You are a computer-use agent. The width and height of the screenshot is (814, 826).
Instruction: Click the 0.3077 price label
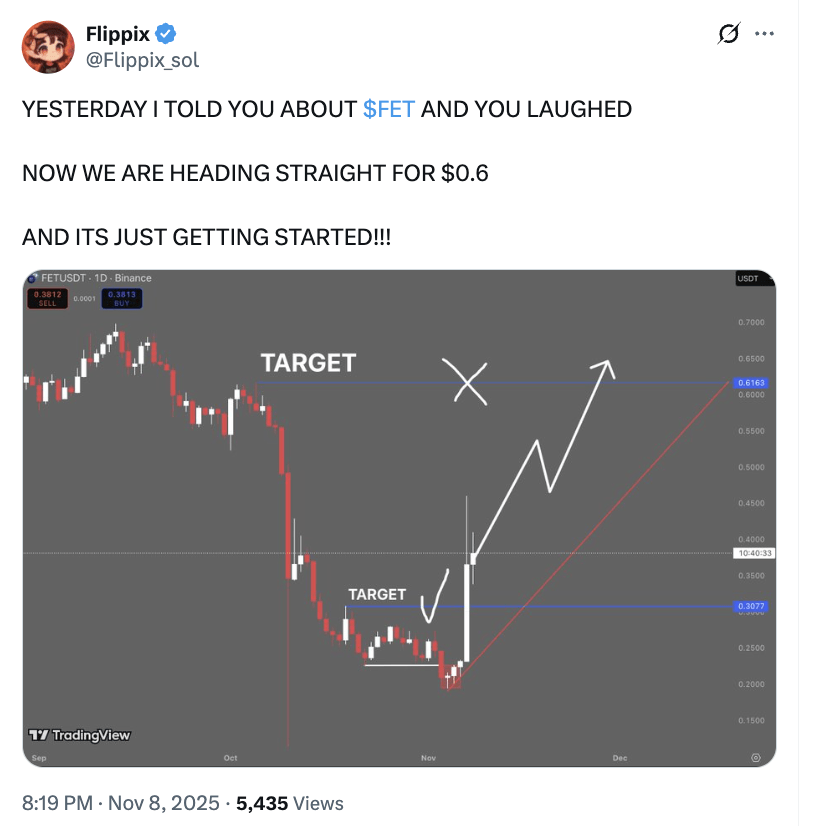(x=751, y=606)
